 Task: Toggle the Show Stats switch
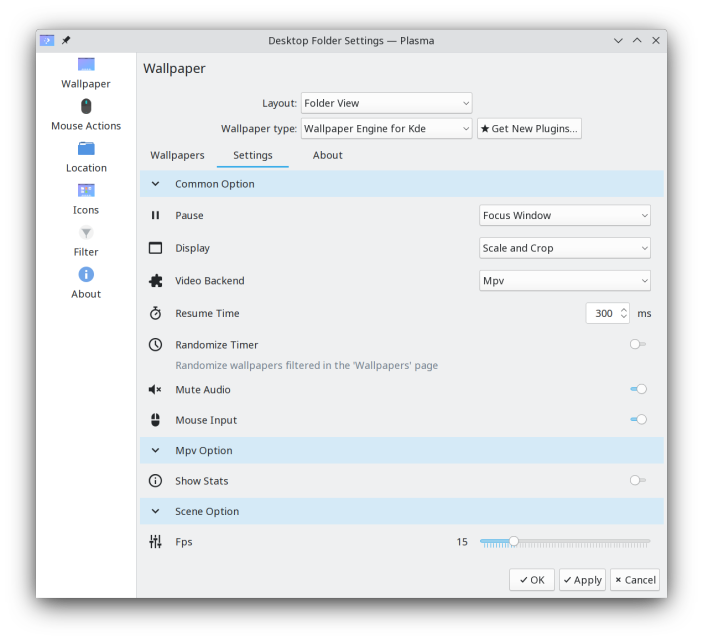click(638, 480)
